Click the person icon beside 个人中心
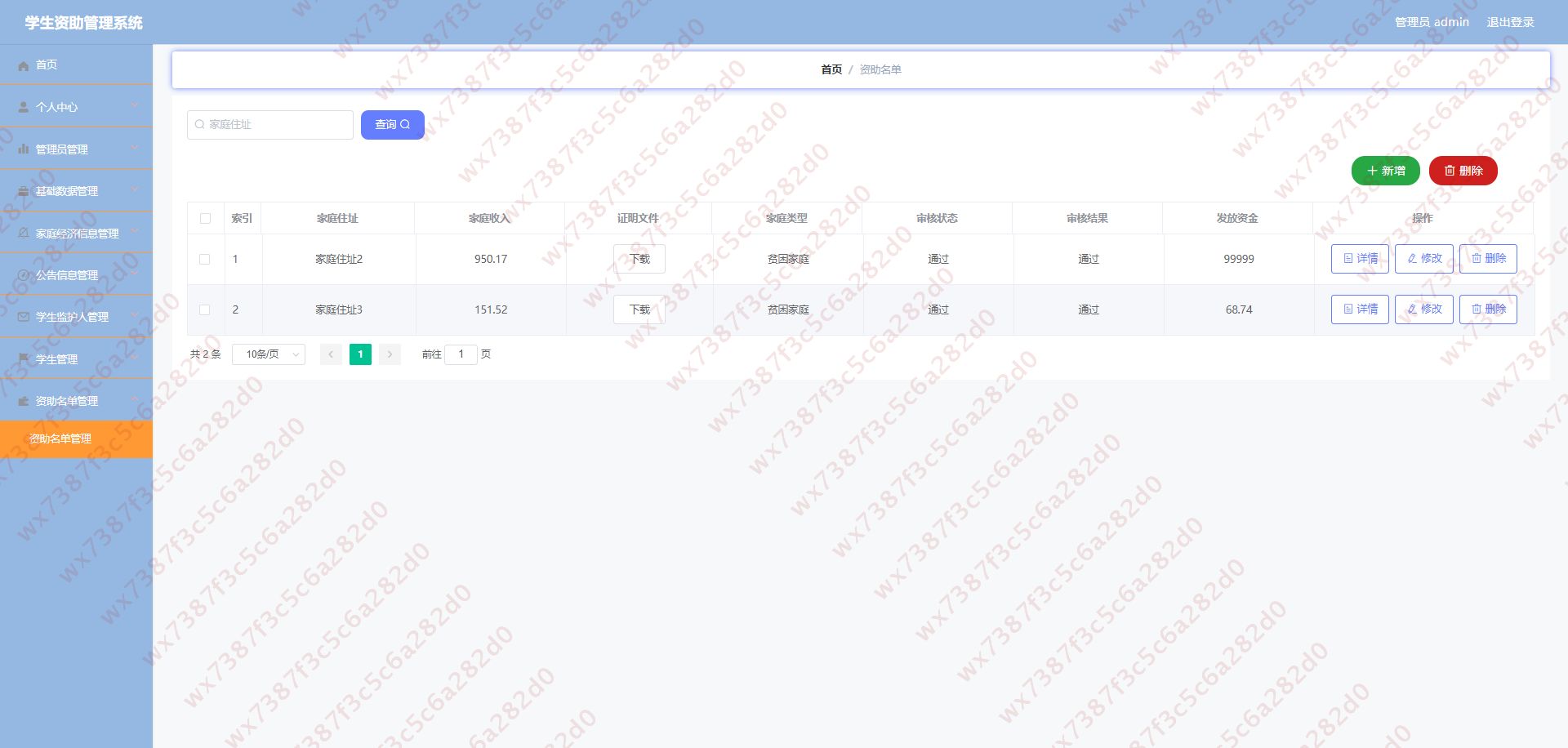 (x=24, y=107)
